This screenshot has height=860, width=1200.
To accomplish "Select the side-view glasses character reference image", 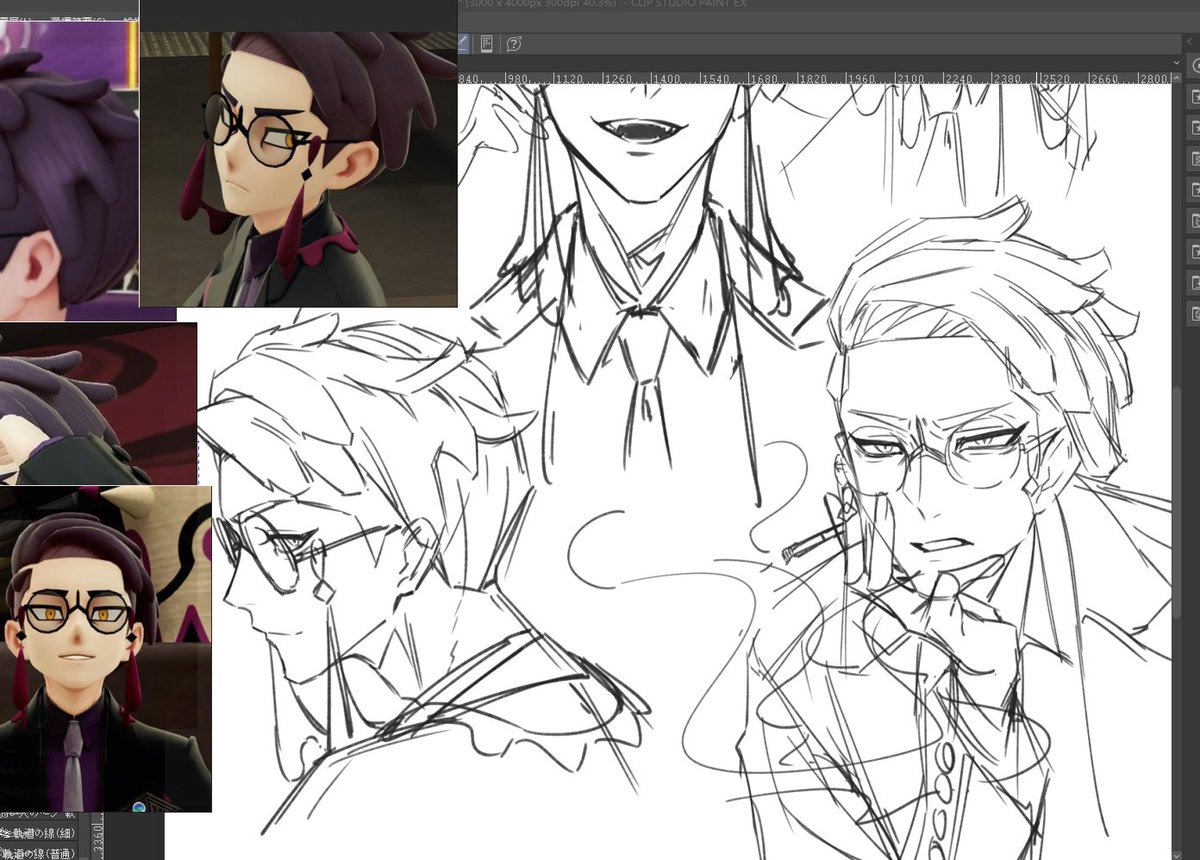I will click(x=298, y=168).
